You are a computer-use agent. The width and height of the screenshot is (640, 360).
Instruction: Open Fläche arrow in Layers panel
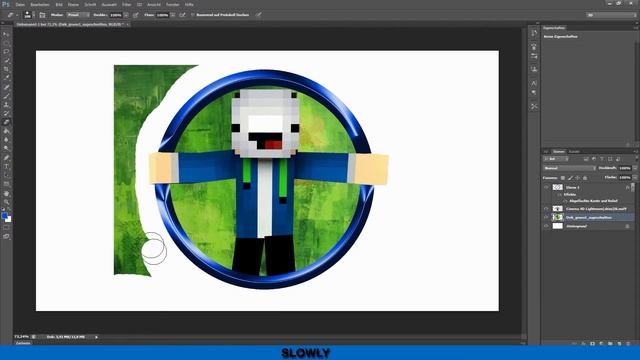(x=635, y=178)
